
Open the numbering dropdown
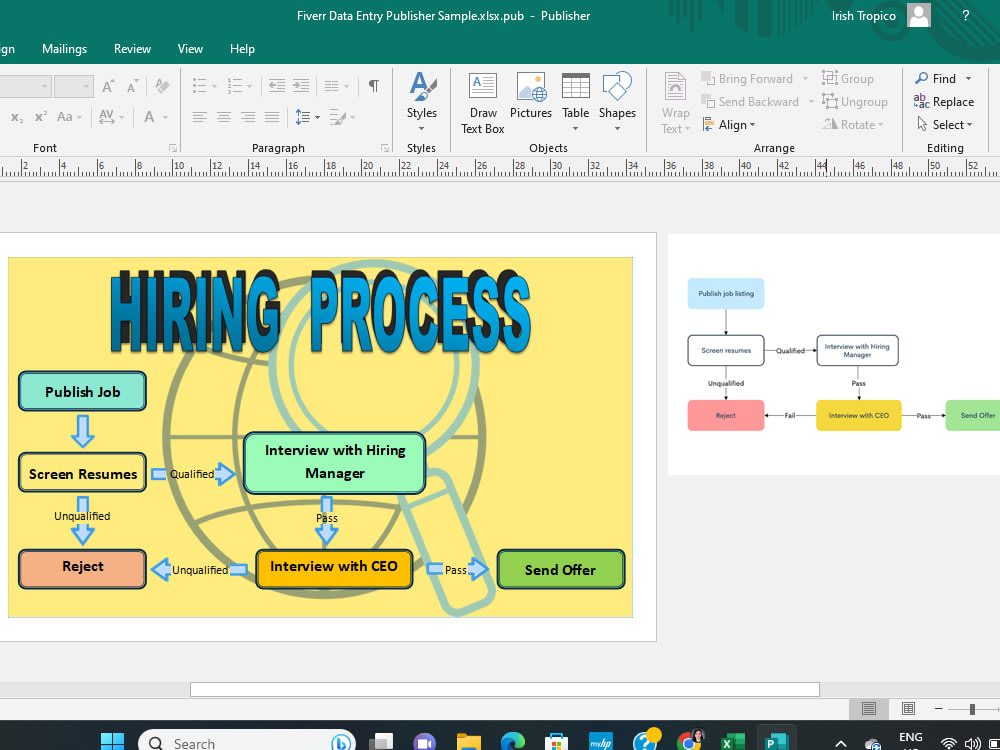tap(249, 86)
